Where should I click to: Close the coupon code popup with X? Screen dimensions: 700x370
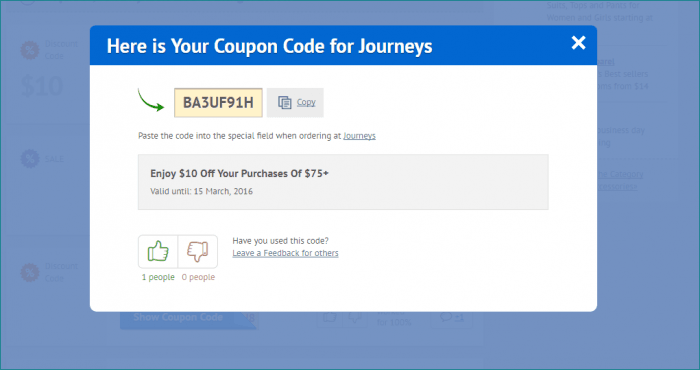[x=578, y=43]
